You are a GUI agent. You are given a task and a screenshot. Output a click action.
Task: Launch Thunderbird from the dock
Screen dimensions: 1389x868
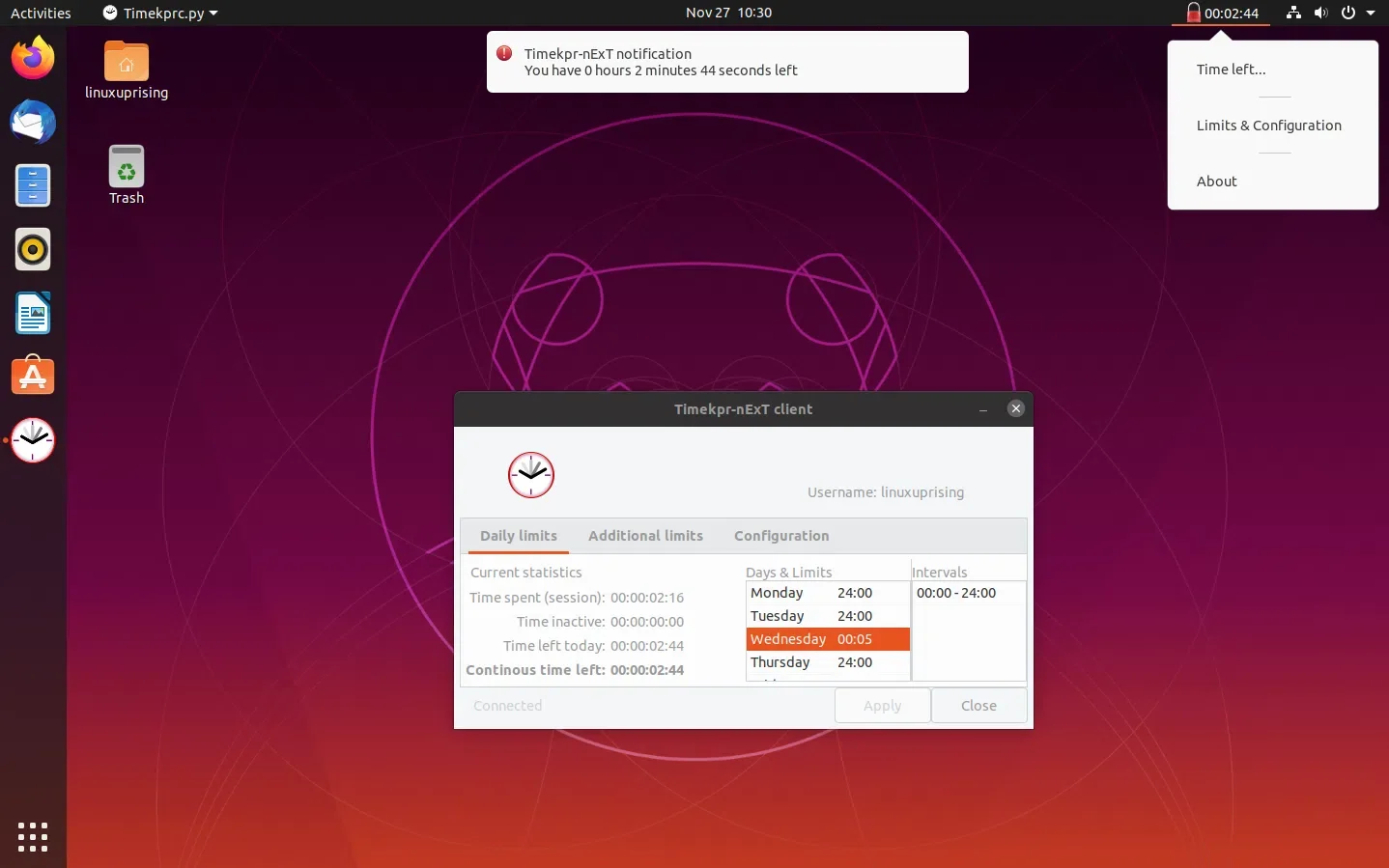tap(32, 123)
